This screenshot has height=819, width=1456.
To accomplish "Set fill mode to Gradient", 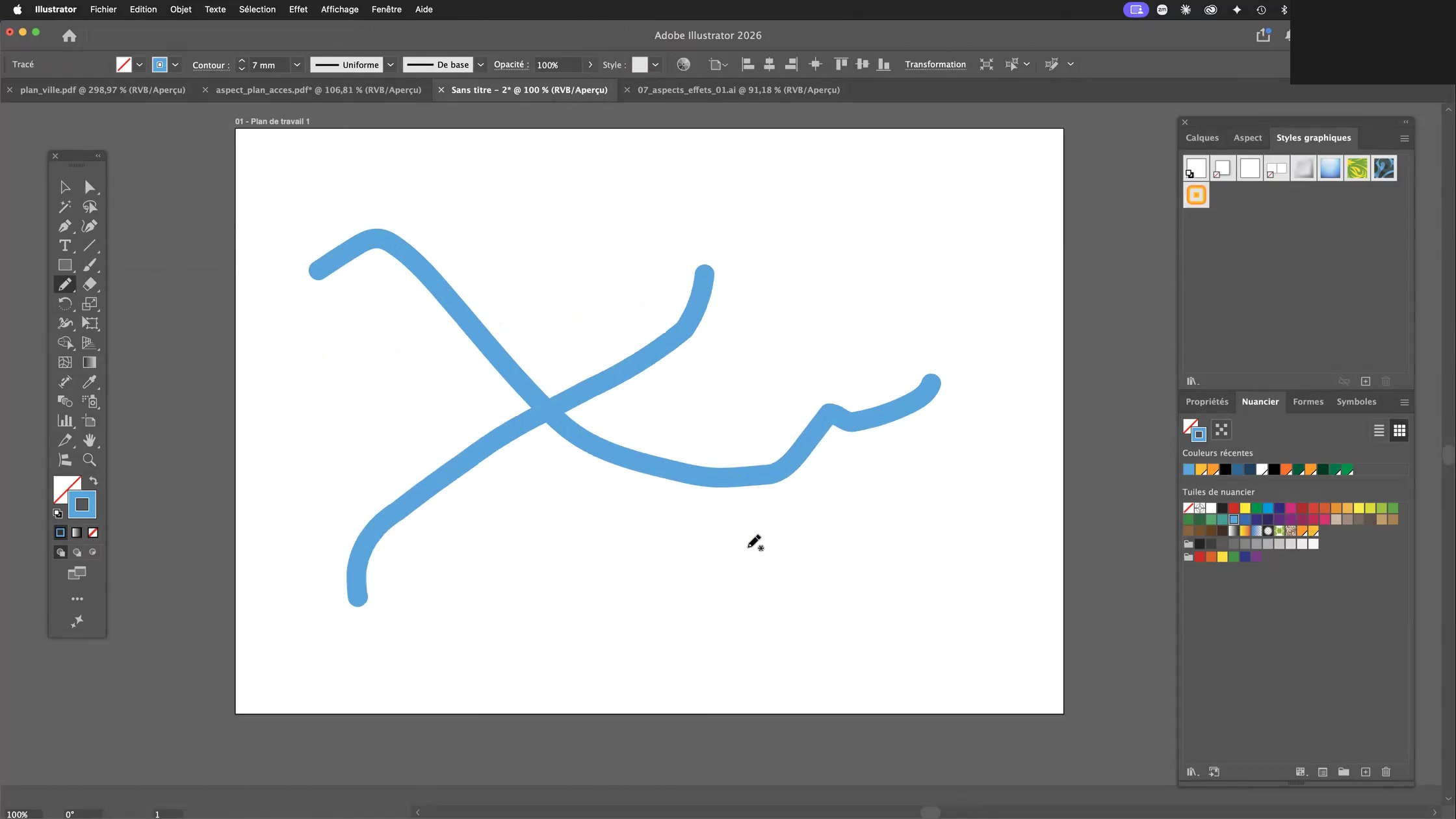I will click(77, 532).
